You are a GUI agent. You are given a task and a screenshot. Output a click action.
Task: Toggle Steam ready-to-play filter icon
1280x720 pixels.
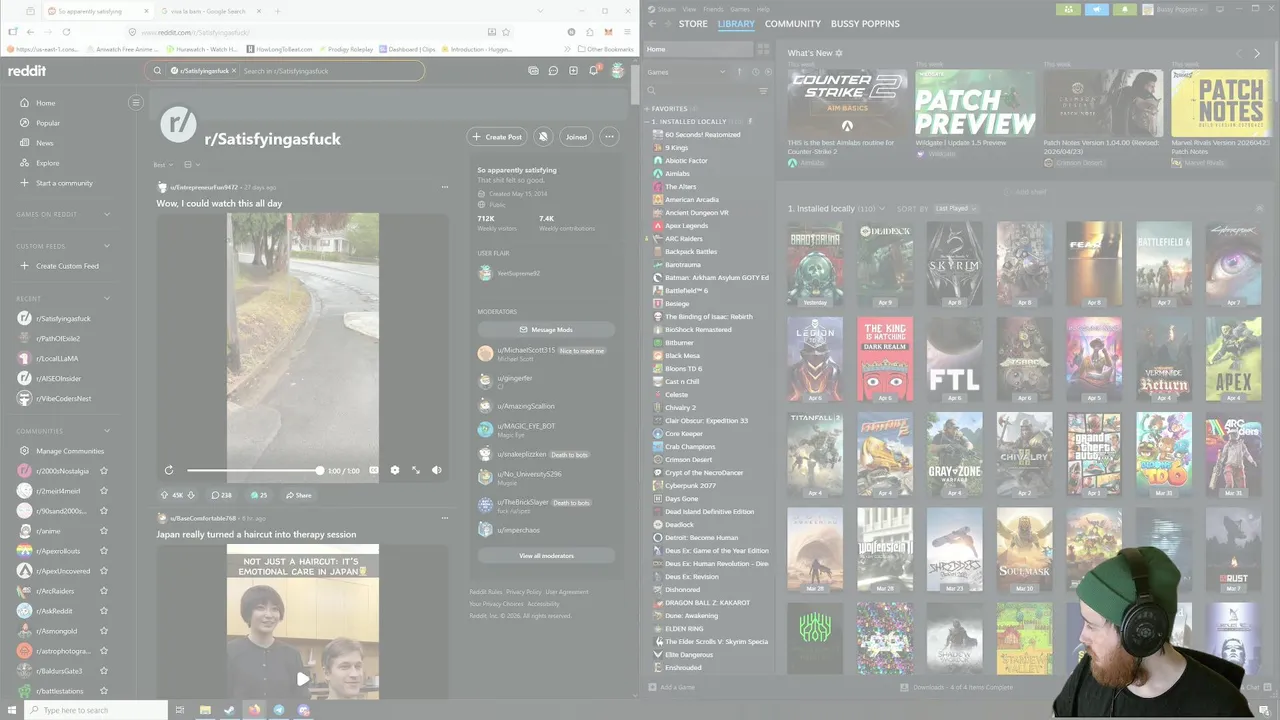768,72
